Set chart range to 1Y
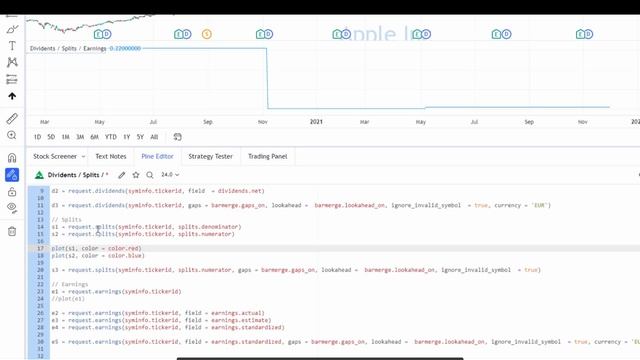Screen dimensions: 640x360 coord(127,137)
